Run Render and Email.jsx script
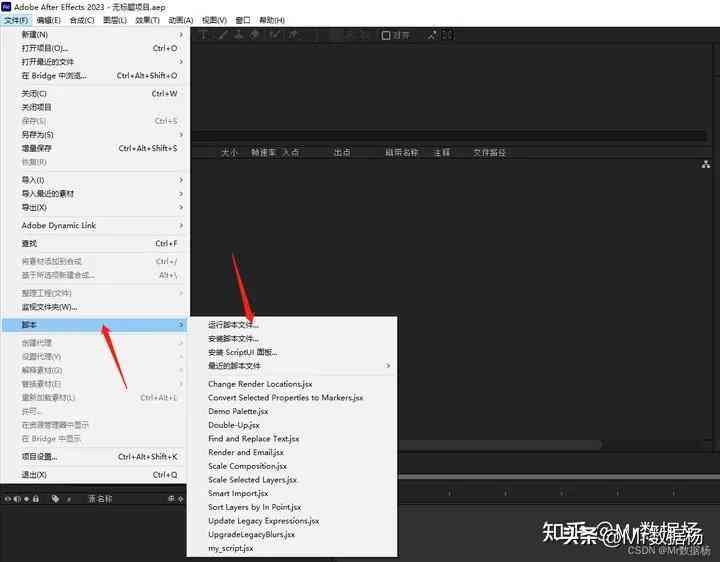The width and height of the screenshot is (720, 562). click(292, 452)
